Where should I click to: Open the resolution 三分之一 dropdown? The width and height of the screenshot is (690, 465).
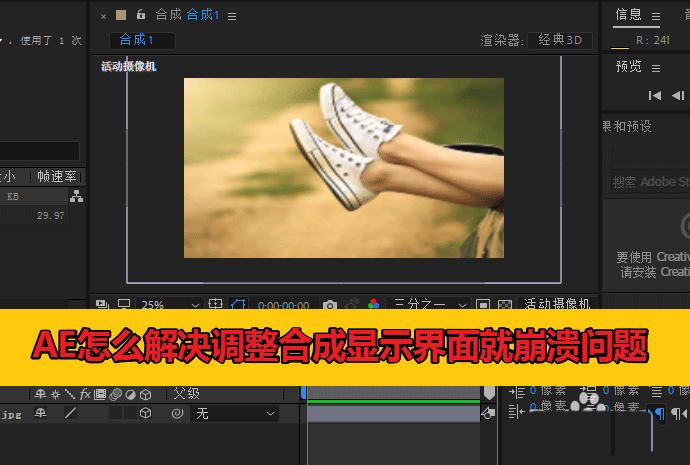coord(430,304)
